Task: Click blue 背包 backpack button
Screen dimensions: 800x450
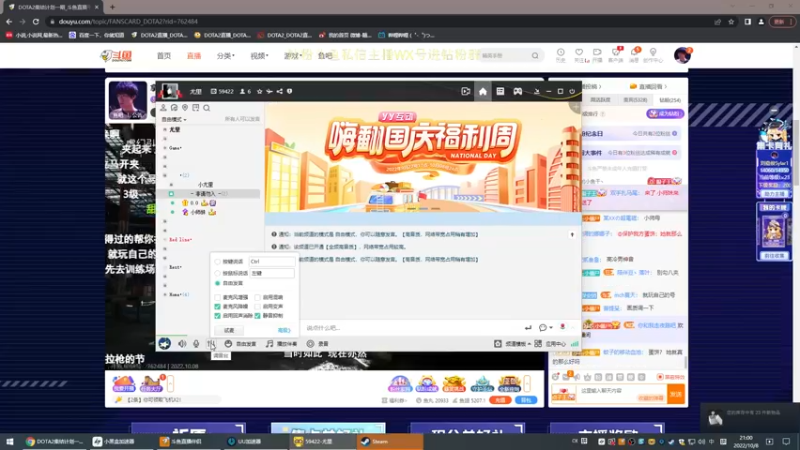Action: tap(526, 400)
